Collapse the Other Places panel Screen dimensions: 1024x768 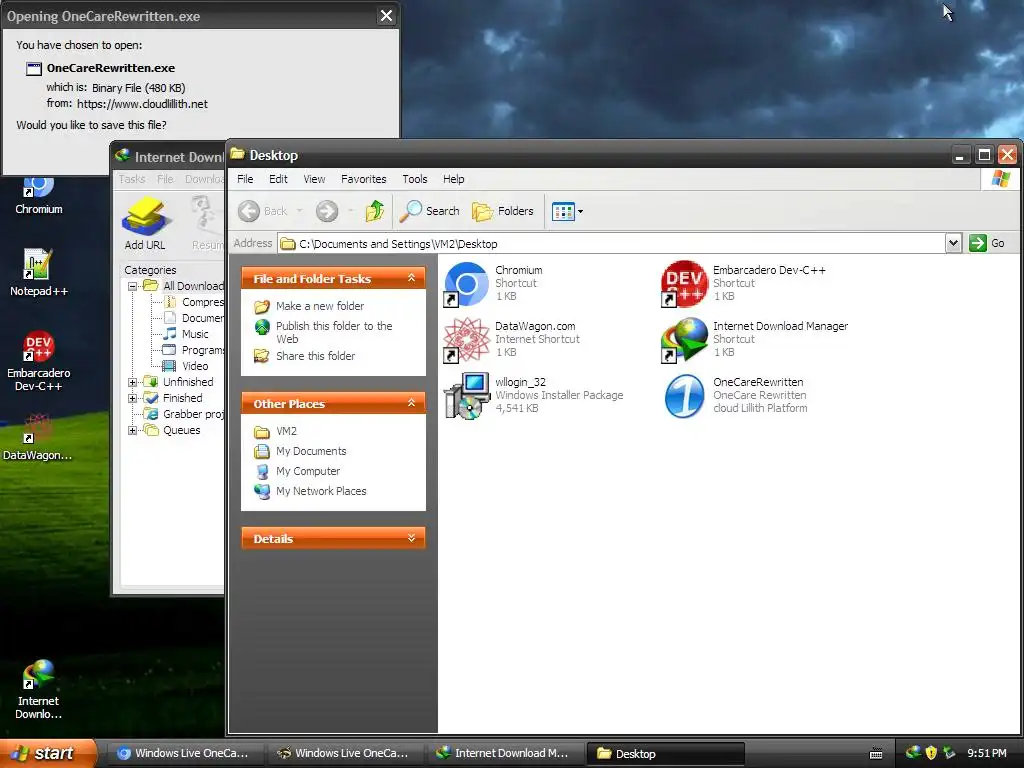click(411, 403)
